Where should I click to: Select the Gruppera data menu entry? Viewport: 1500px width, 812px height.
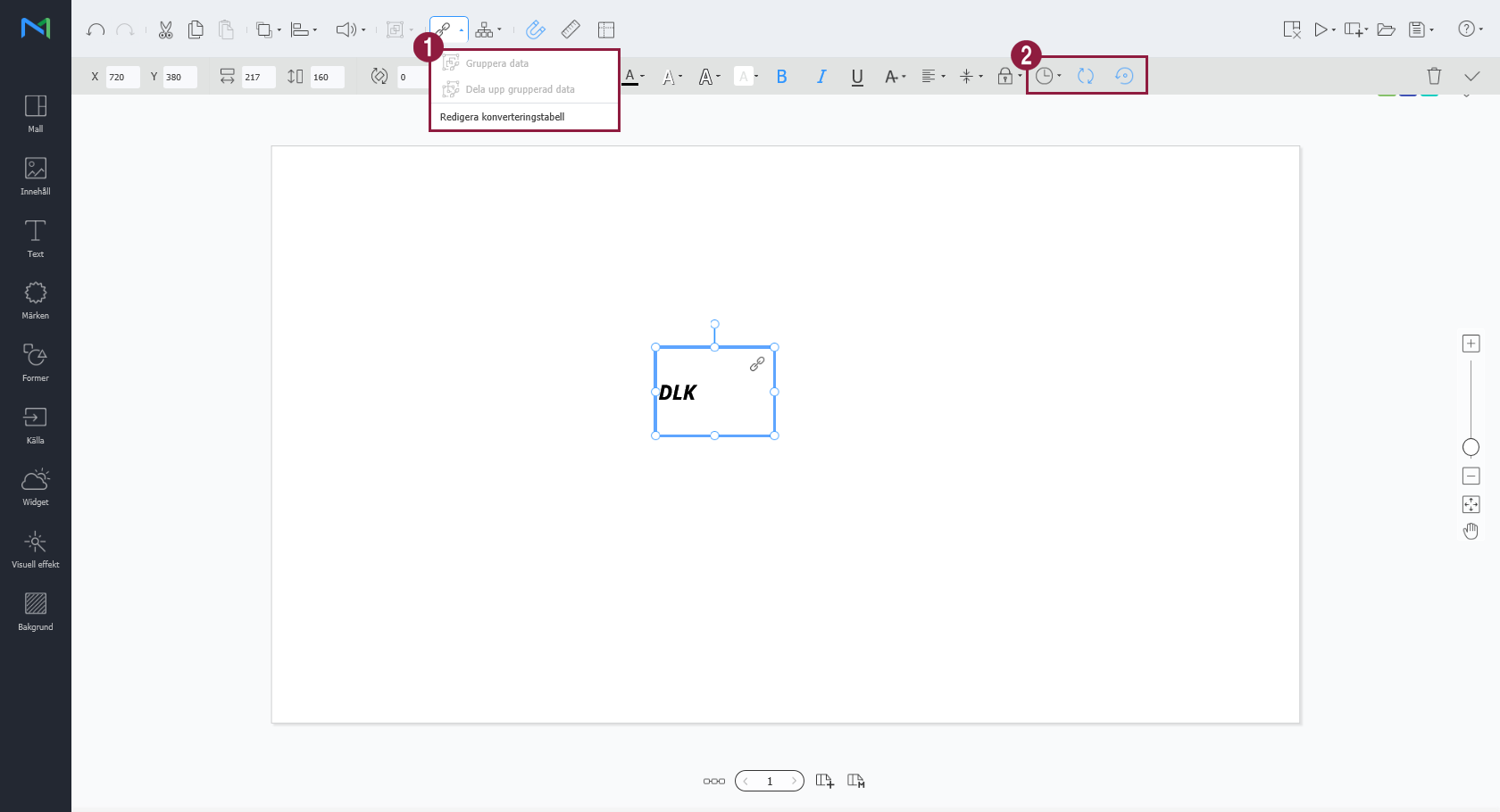pyautogui.click(x=497, y=63)
